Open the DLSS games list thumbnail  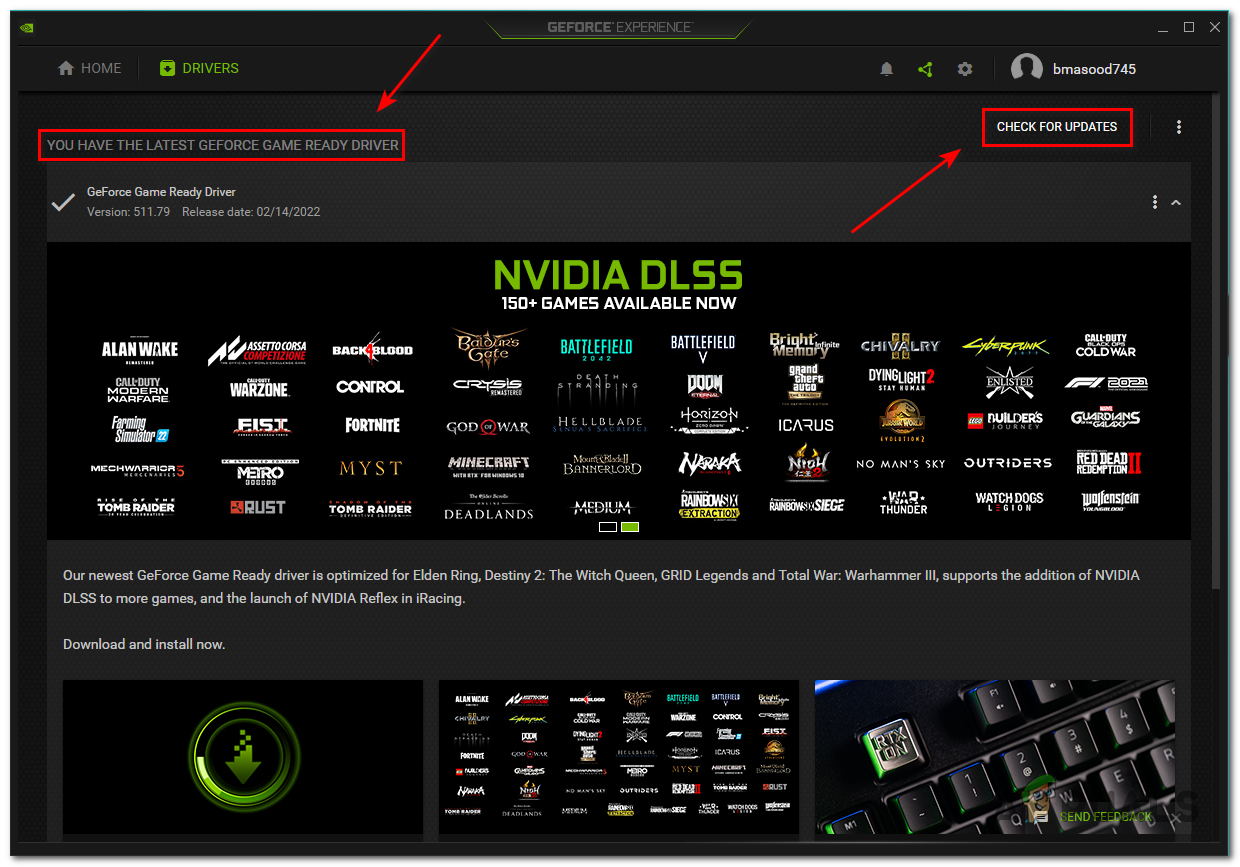(x=619, y=757)
